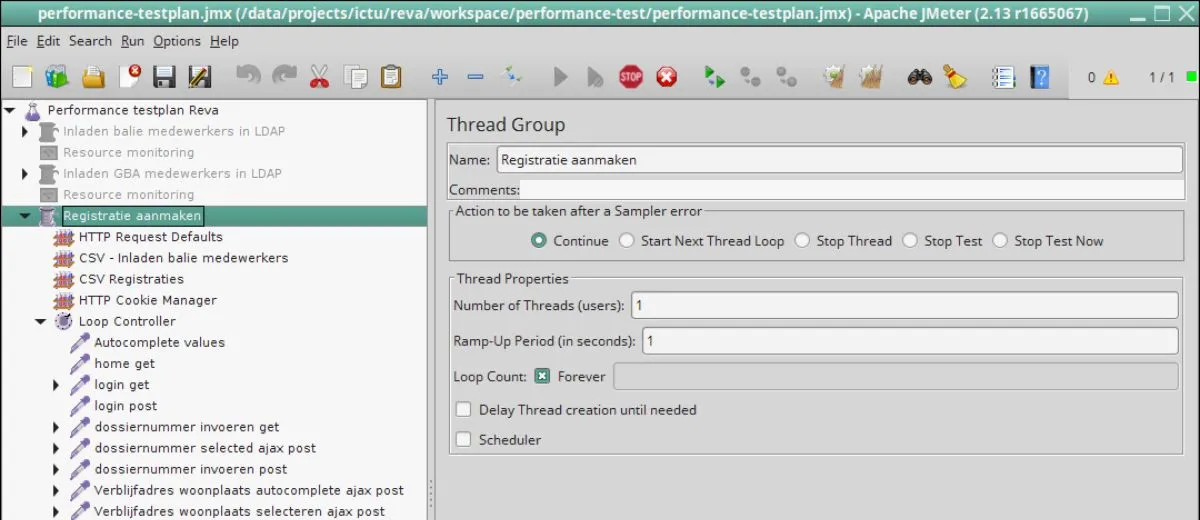Expand the login get sampler
The height and width of the screenshot is (520, 1200).
(x=57, y=384)
